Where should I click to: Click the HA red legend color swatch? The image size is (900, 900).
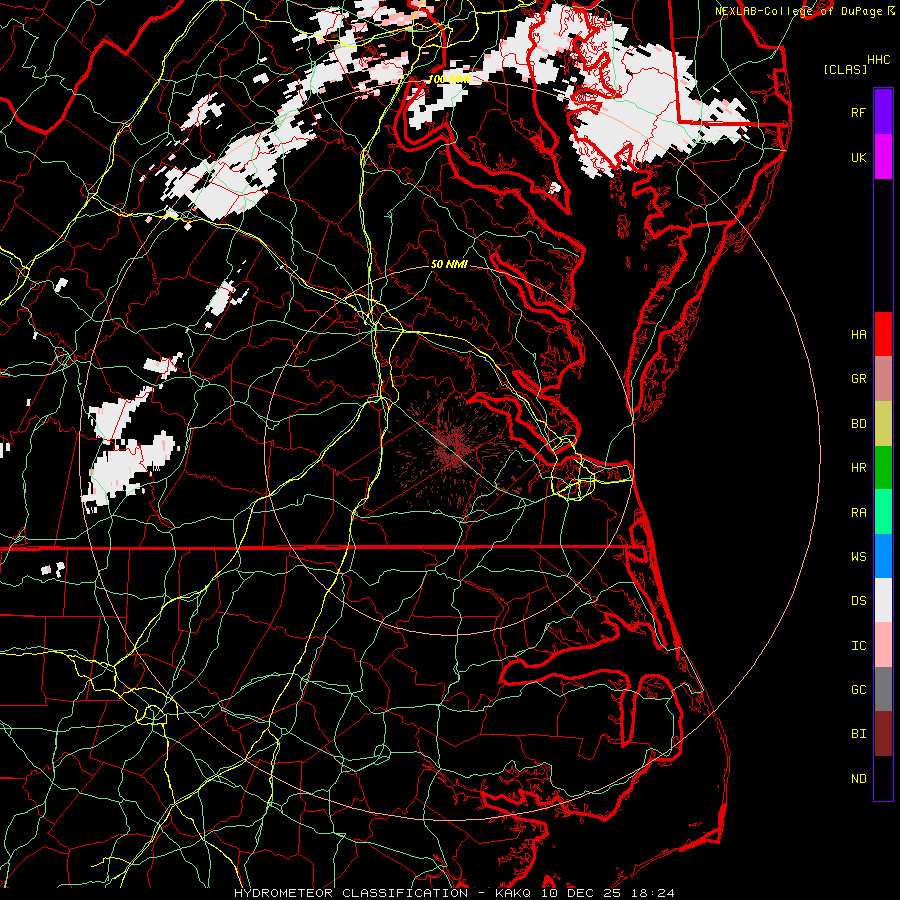click(883, 334)
